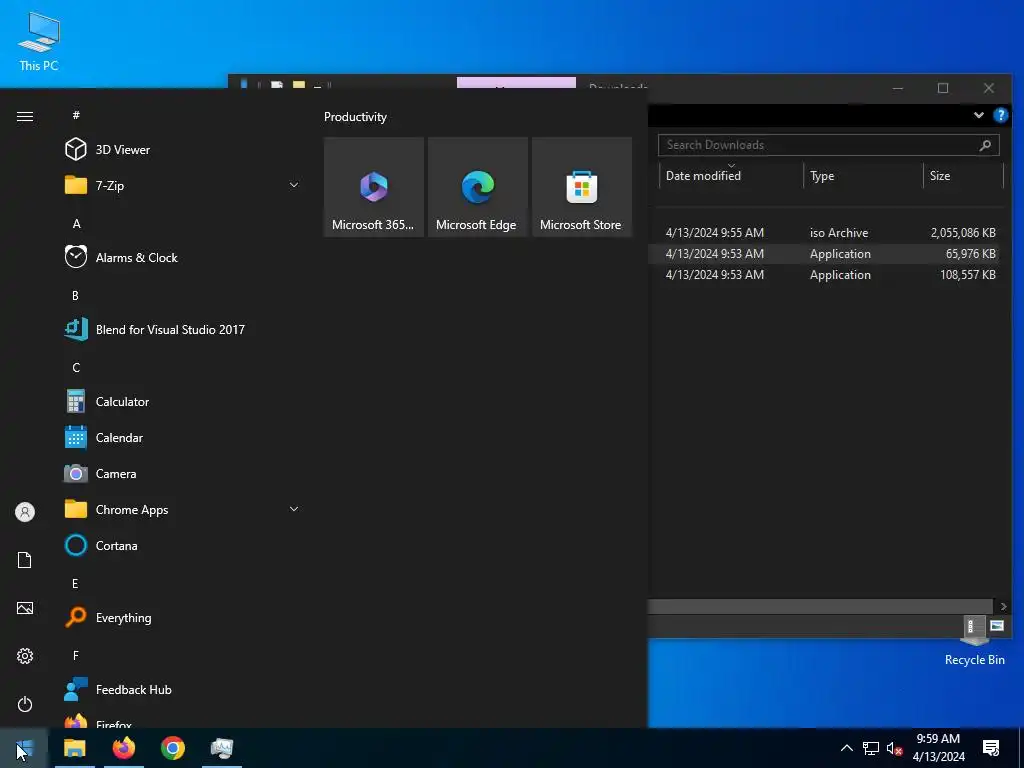Open the 7-Zip folder entry

point(183,185)
